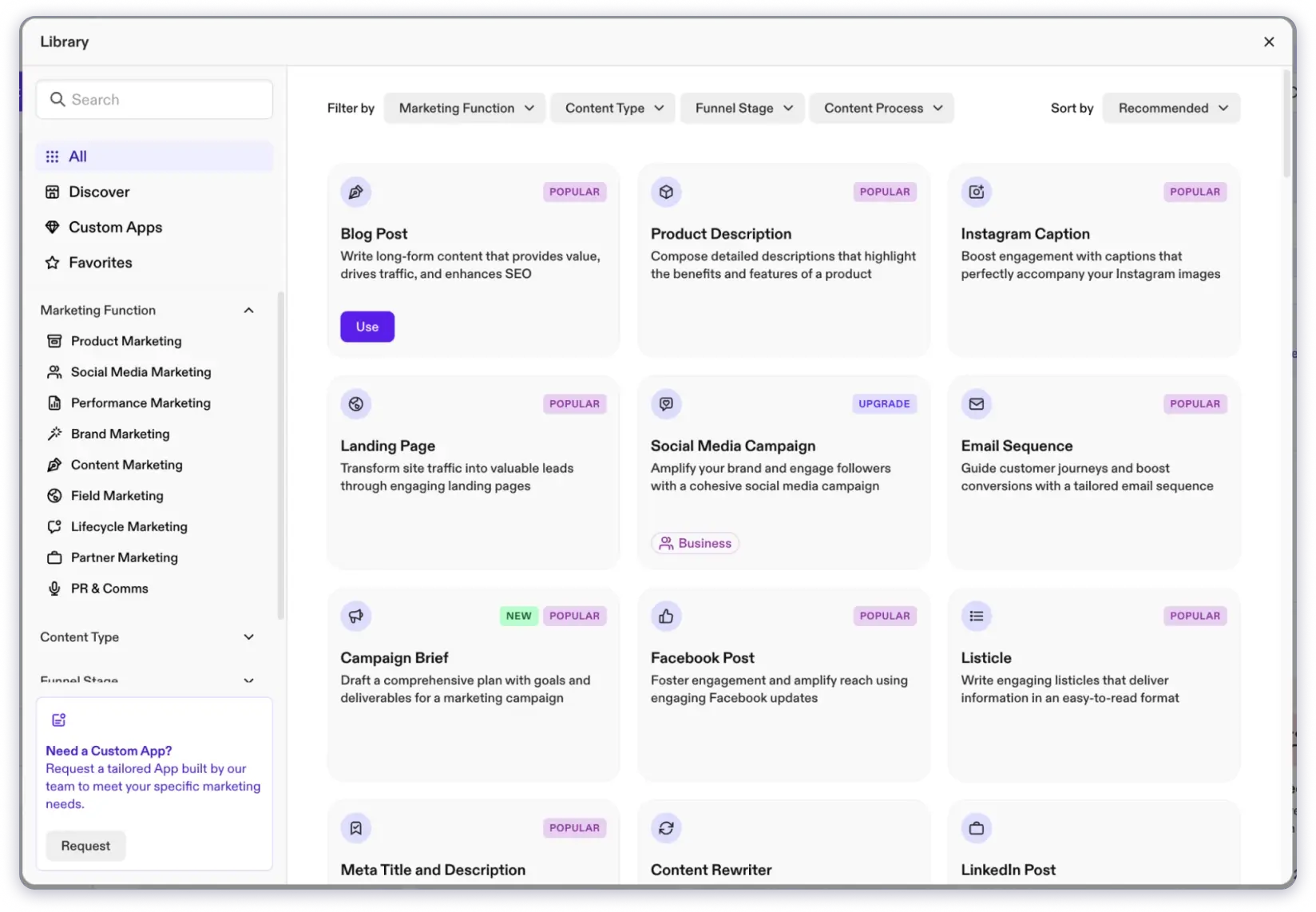The width and height of the screenshot is (1316, 912).
Task: Switch to the Discover section
Action: 98,192
